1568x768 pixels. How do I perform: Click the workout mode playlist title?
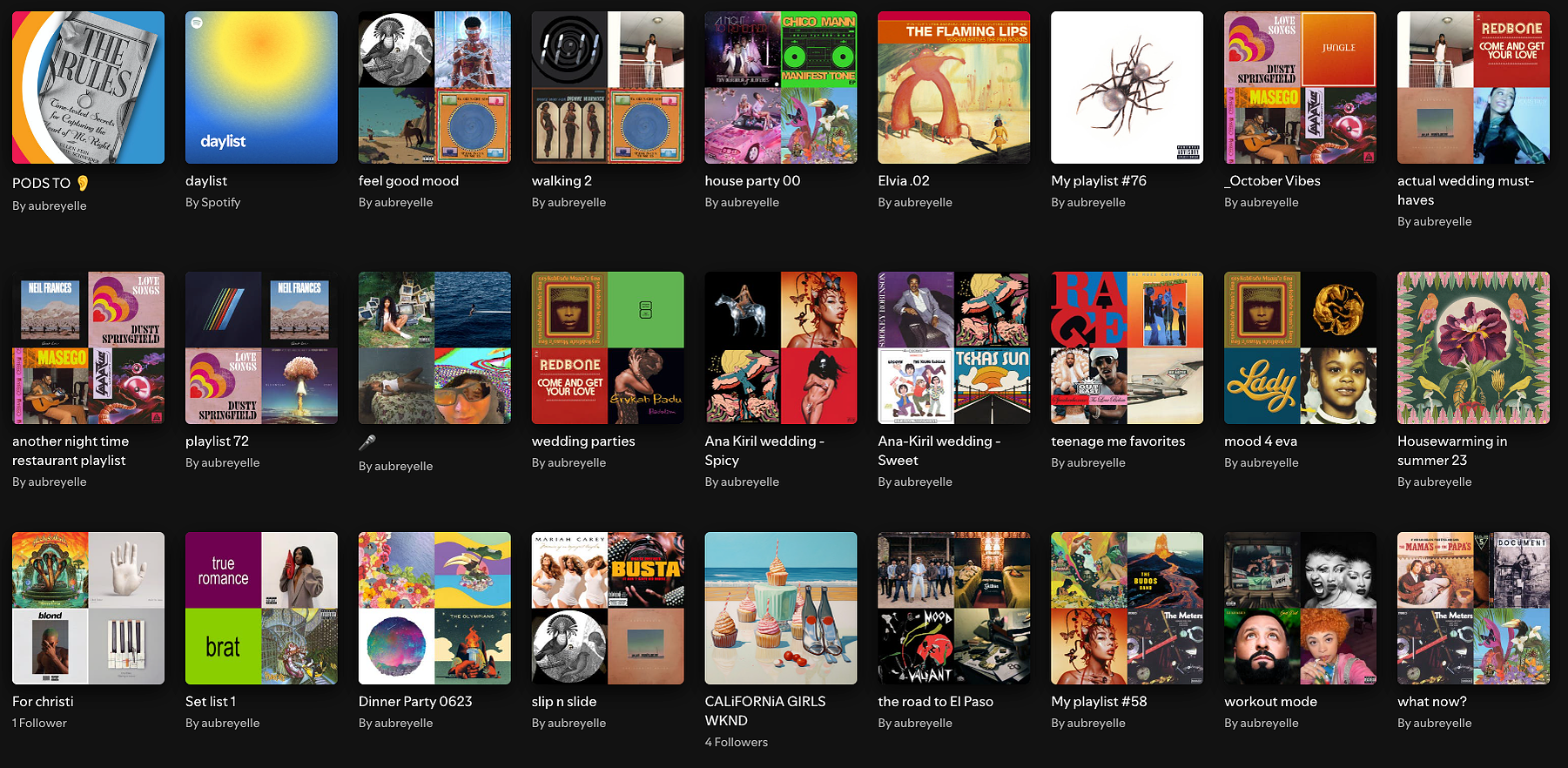(x=1270, y=702)
